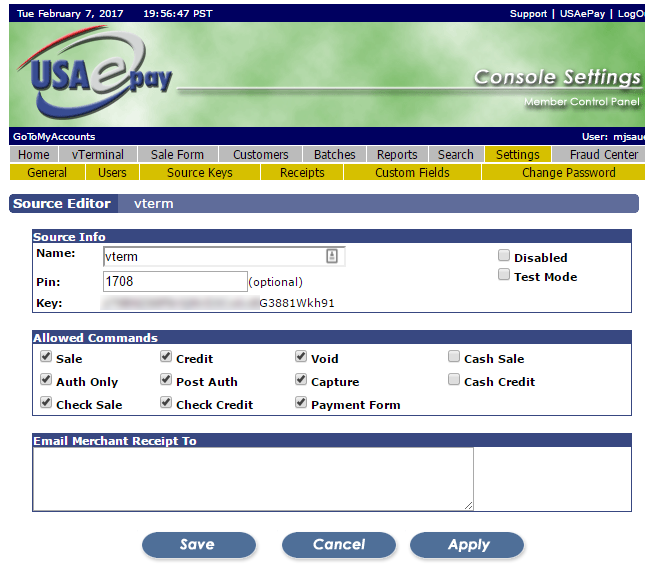Viewport: 645px width, 567px height.
Task: Click the textarea resize handle
Action: tap(469, 506)
